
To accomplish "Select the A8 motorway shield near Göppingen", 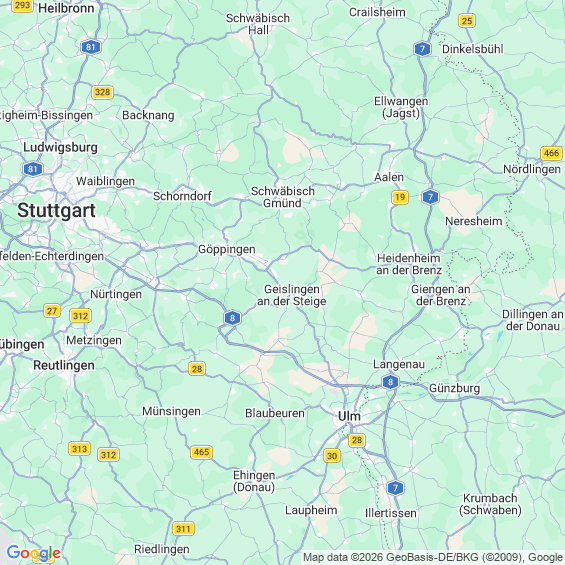I will [232, 318].
